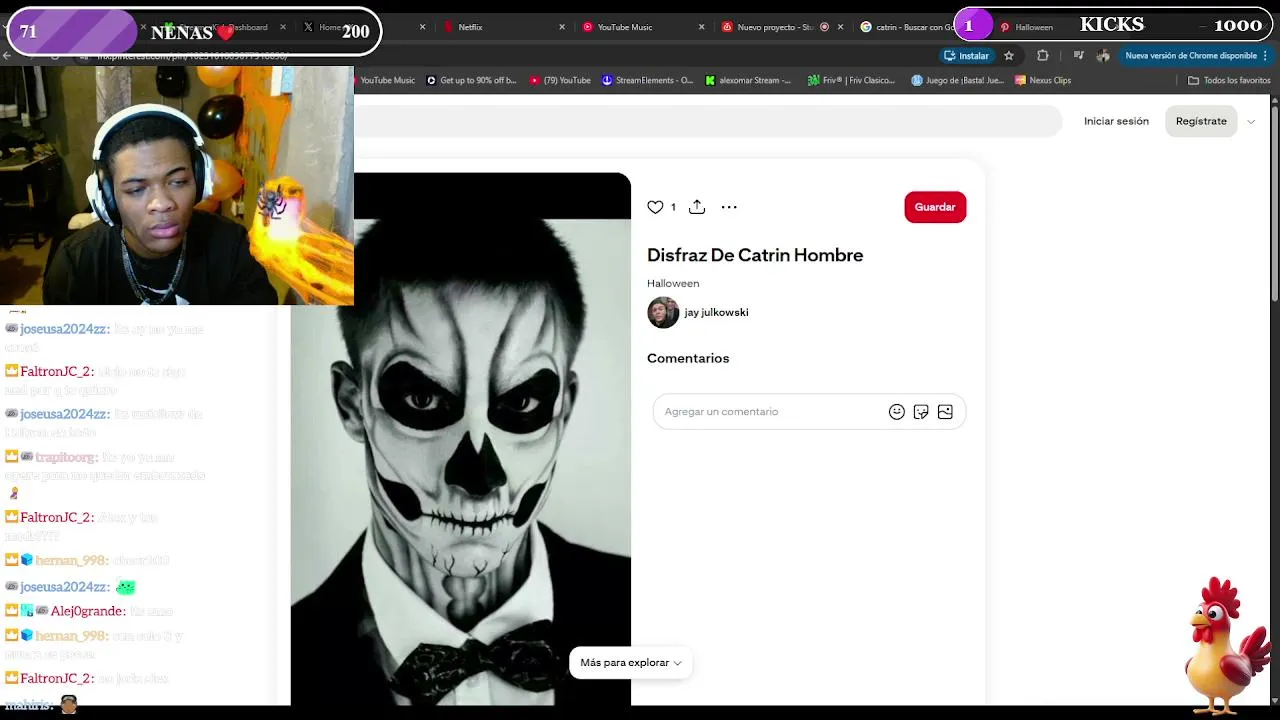Screen dimensions: 1280x720
Task: Expand the 'Más para explorar' dropdown
Action: click(631, 663)
